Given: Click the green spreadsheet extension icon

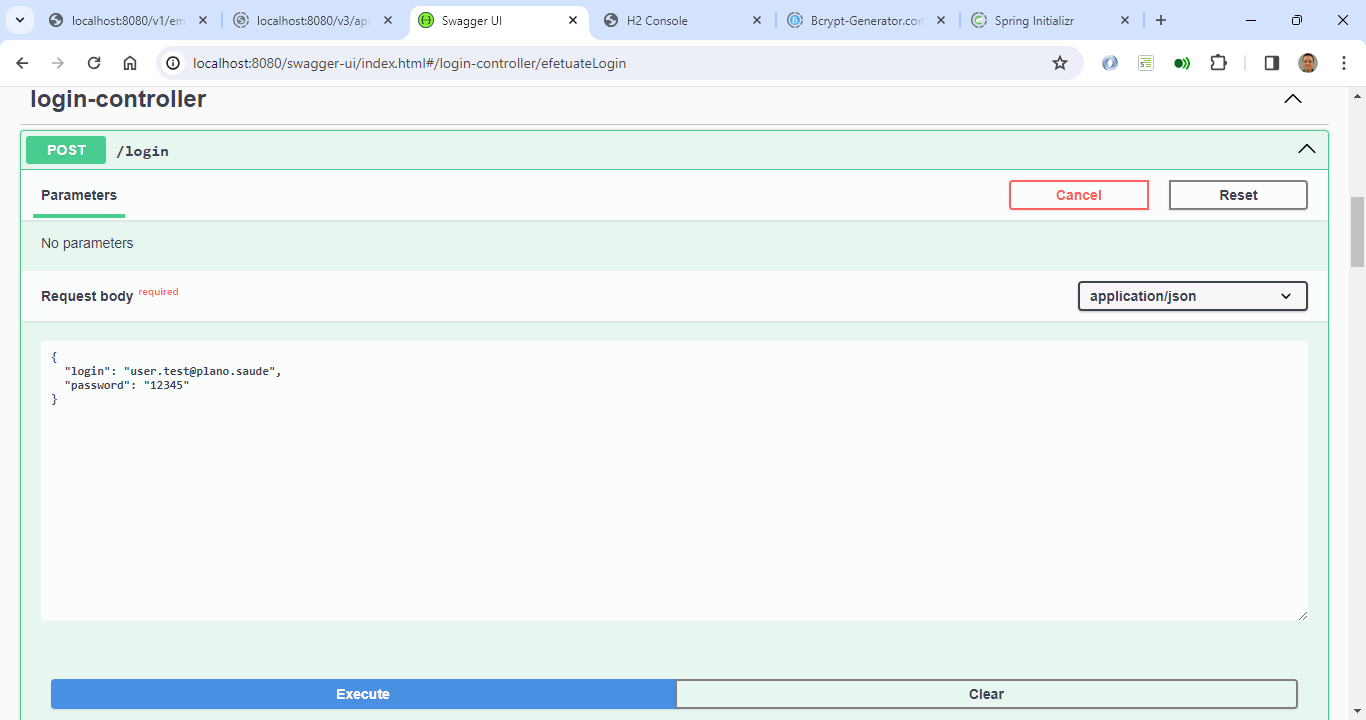Looking at the screenshot, I should click(x=1146, y=63).
